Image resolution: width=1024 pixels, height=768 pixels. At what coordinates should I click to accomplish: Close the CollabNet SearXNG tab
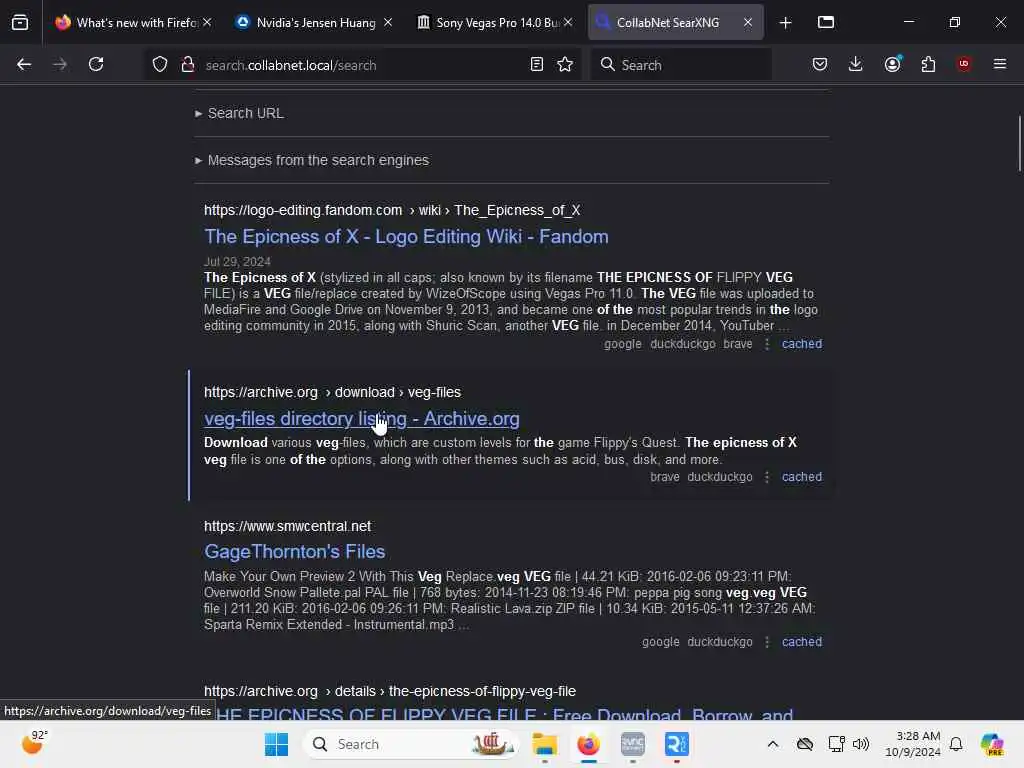748,22
